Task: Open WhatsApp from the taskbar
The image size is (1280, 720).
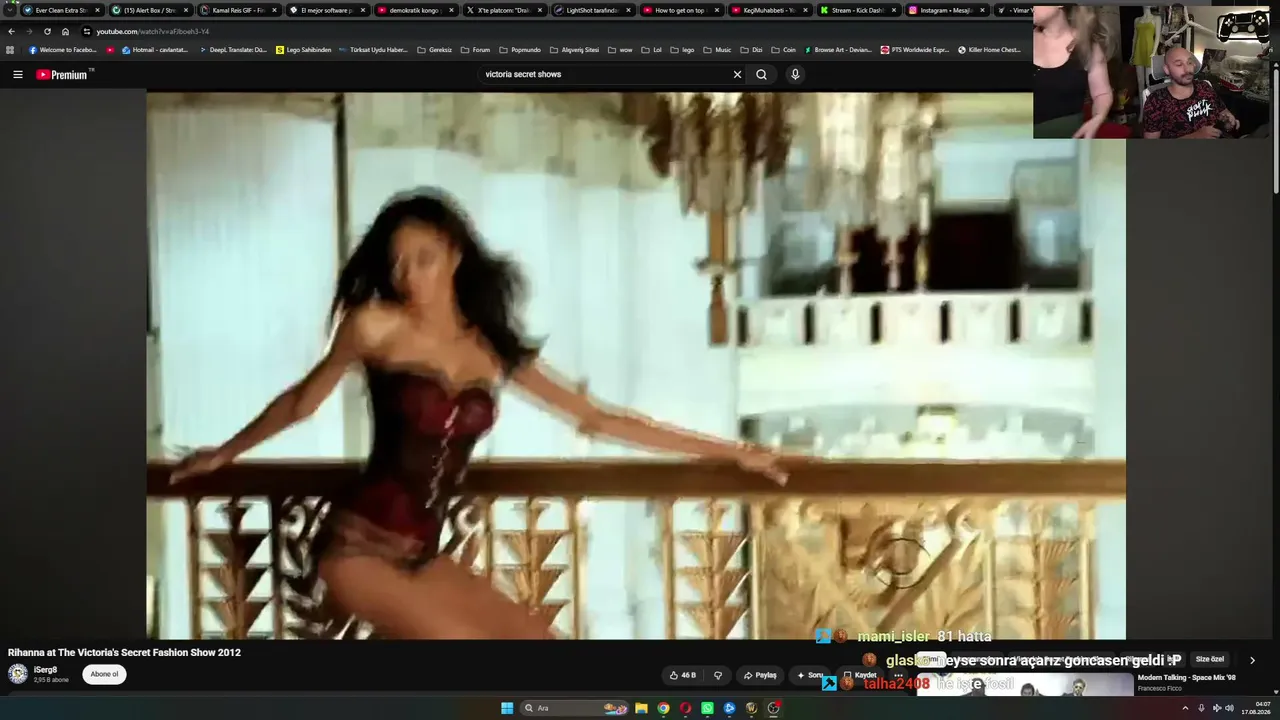Action: point(707,708)
